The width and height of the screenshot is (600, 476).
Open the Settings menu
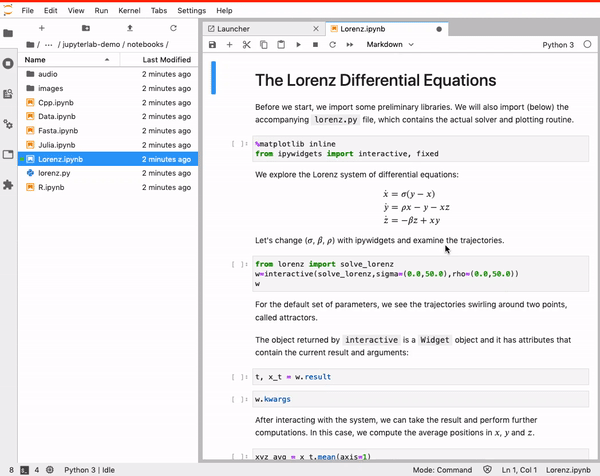pos(192,11)
